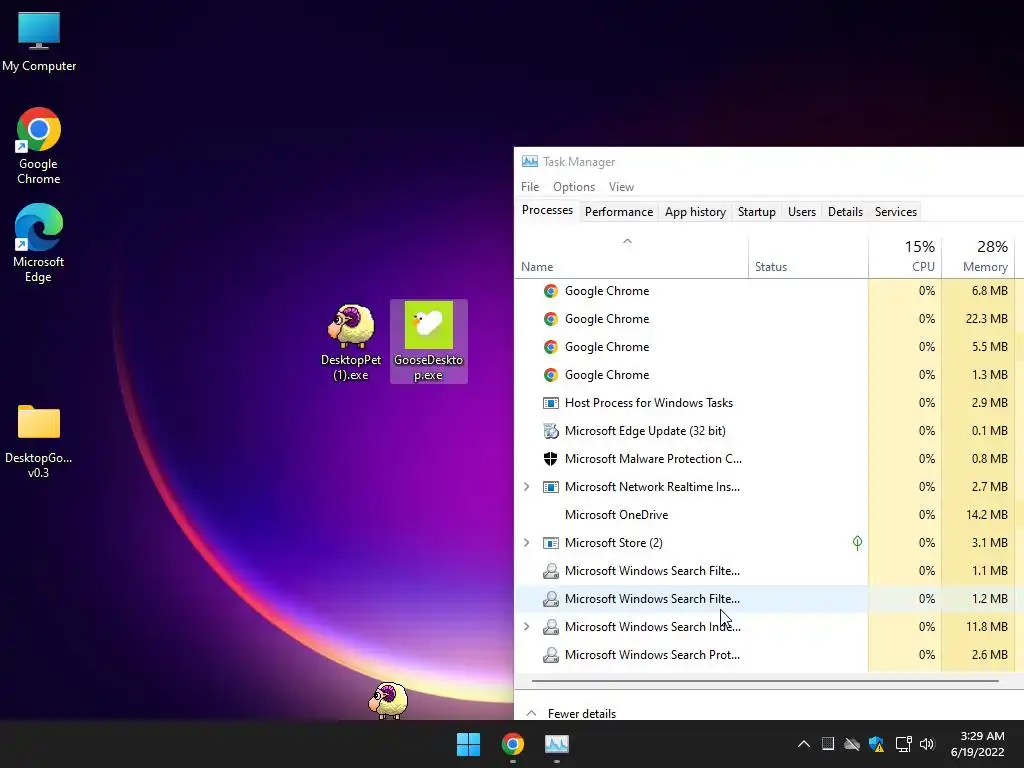
Task: Click the Chrome icon of the 22.3 MB process
Action: click(x=551, y=319)
